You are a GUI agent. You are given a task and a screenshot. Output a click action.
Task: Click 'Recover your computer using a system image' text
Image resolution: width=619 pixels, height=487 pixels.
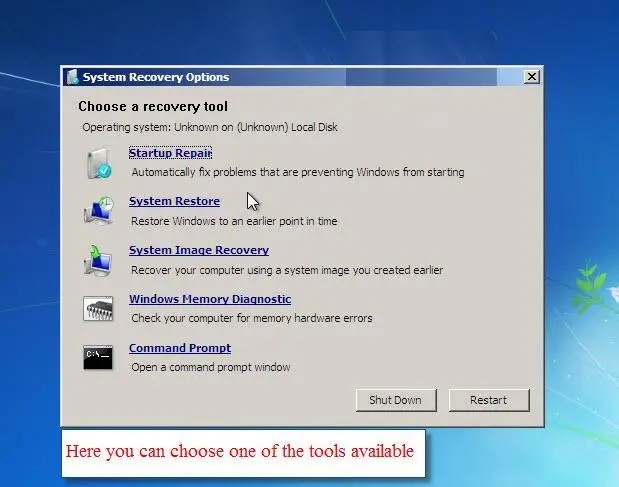point(287,270)
